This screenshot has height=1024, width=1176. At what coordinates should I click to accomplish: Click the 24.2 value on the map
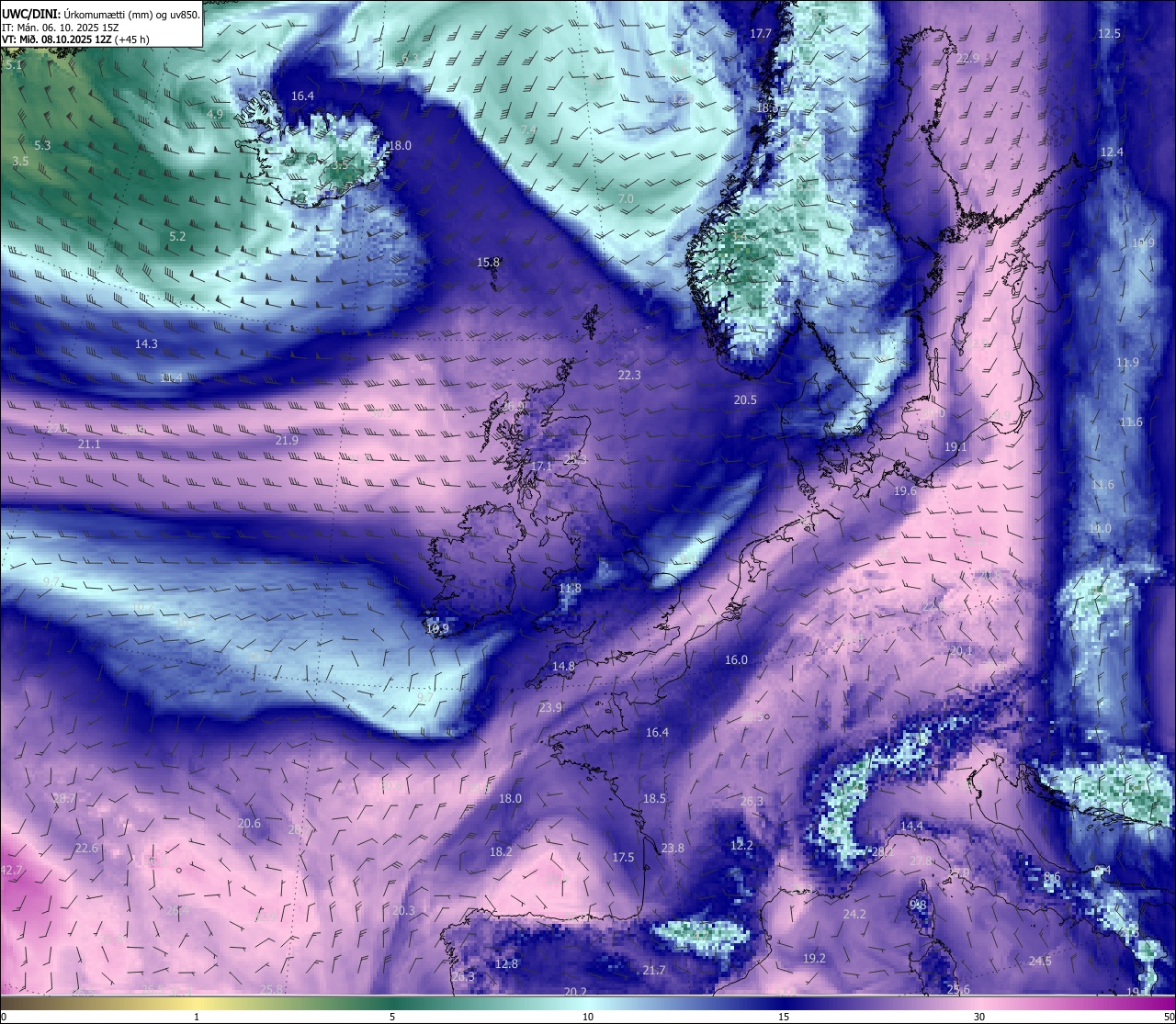click(x=854, y=915)
